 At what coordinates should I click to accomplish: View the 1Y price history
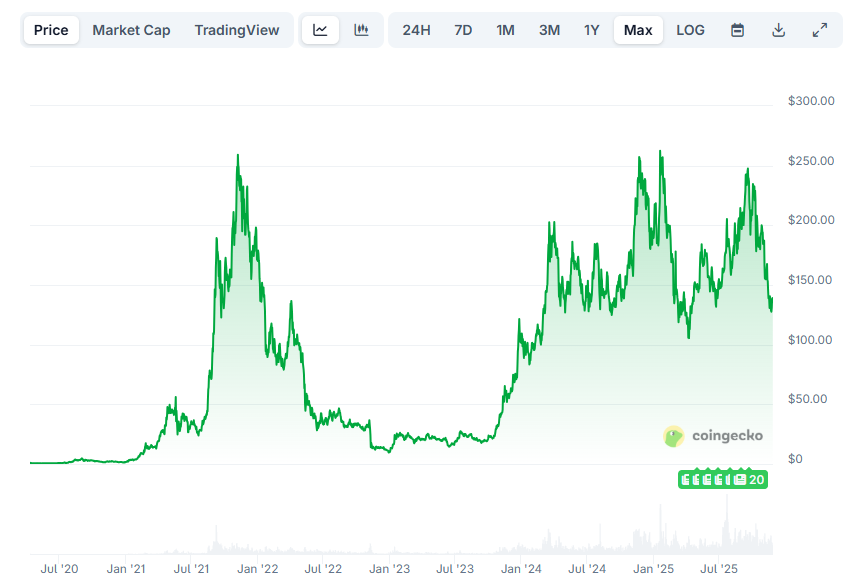pyautogui.click(x=591, y=30)
